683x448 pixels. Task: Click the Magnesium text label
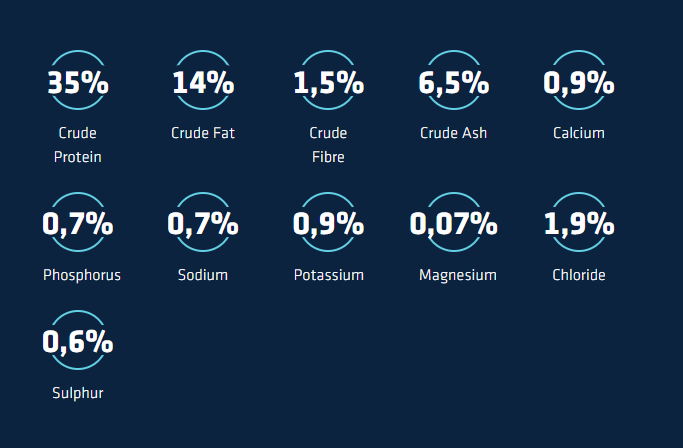(458, 275)
